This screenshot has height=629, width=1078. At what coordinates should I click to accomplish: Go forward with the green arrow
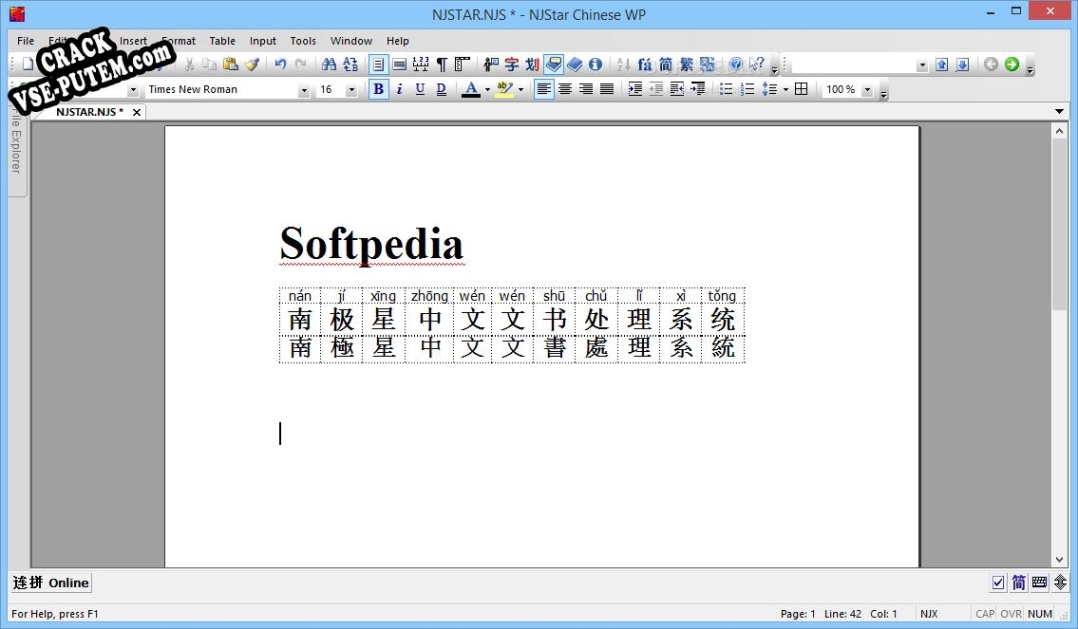1011,64
